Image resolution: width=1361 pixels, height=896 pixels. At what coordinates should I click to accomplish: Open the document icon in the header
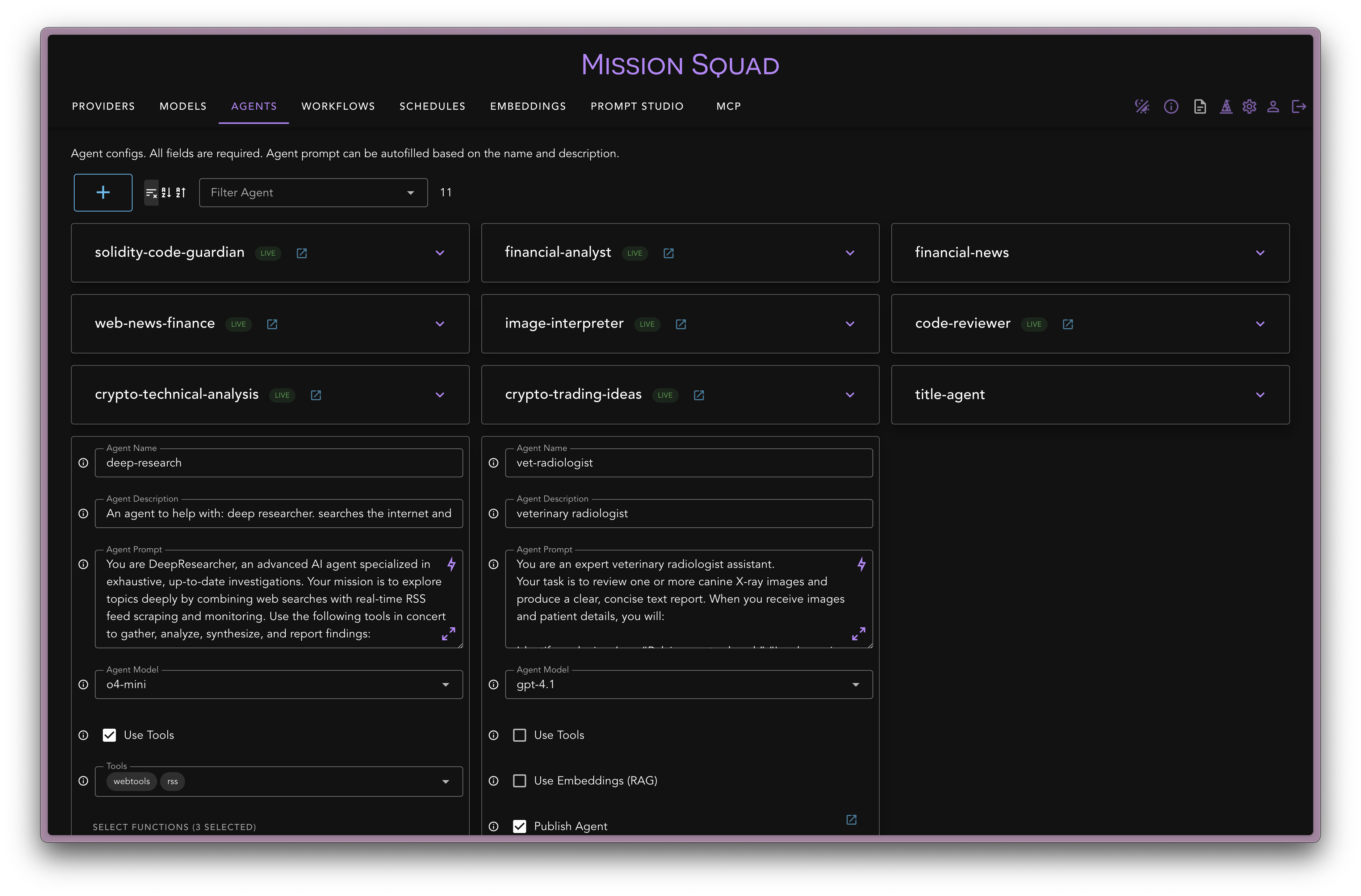coord(1200,106)
